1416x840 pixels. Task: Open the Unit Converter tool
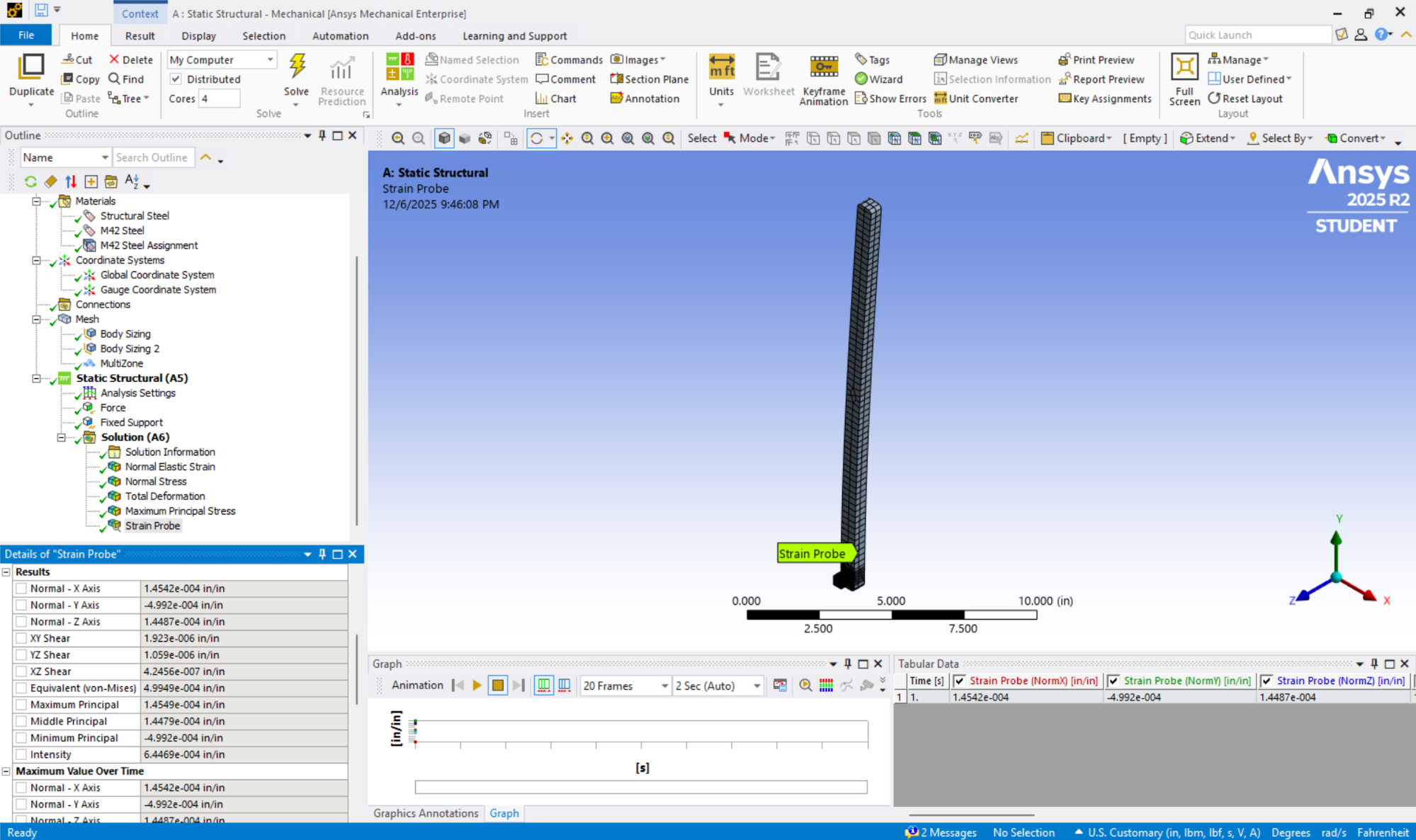click(x=975, y=98)
